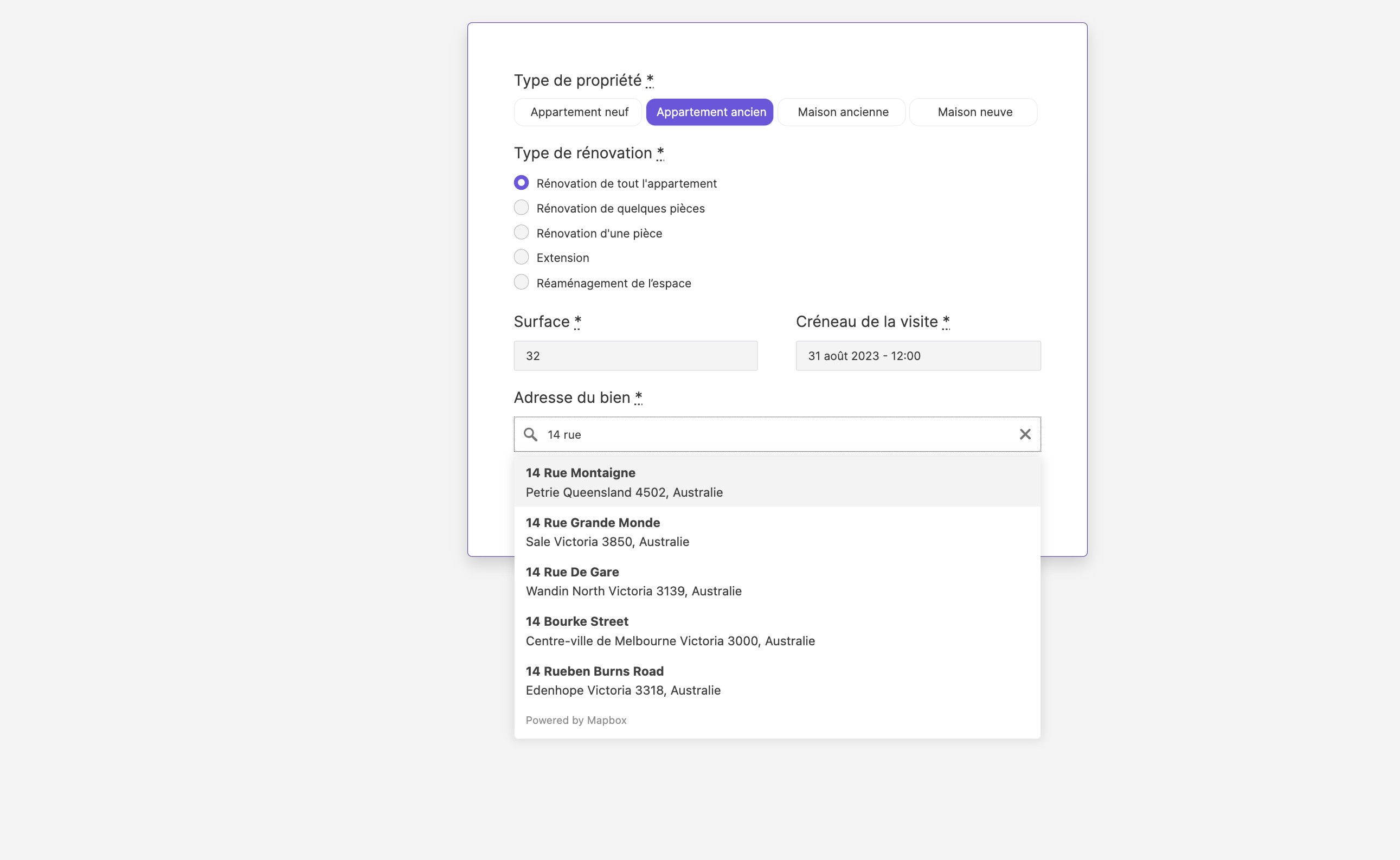Open the Powered by Mapbox link
Viewport: 1400px width, 860px height.
575,720
